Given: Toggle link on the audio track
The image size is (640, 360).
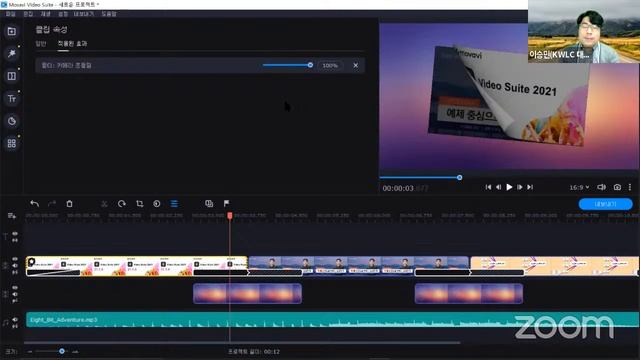Looking at the screenshot, I should [x=15, y=326].
